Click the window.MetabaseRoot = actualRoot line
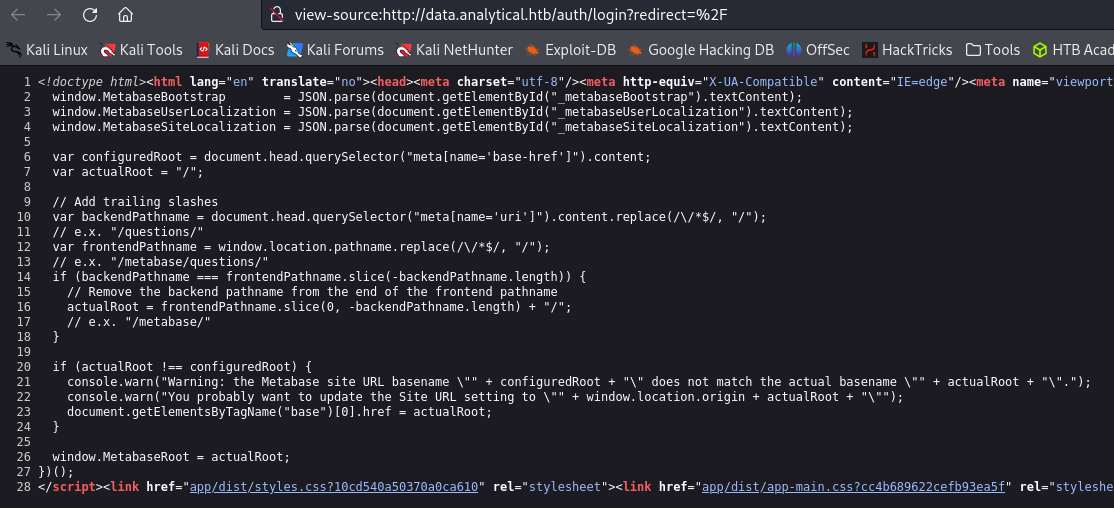The image size is (1114, 508). click(171, 457)
